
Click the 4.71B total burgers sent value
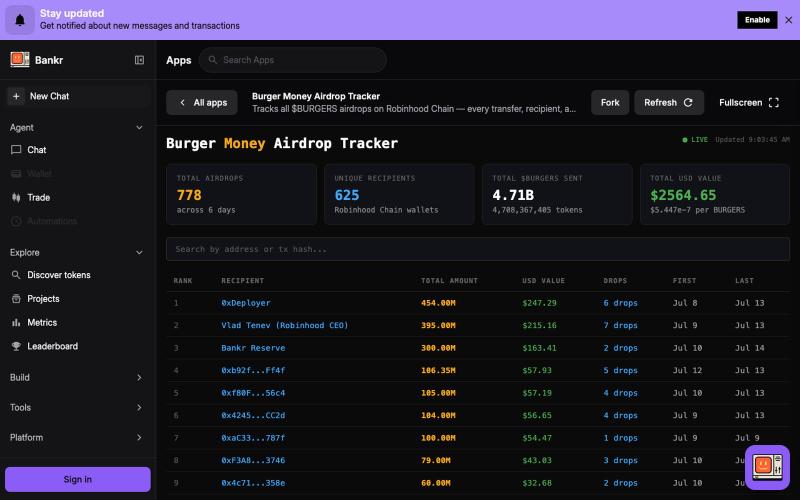tap(513, 195)
